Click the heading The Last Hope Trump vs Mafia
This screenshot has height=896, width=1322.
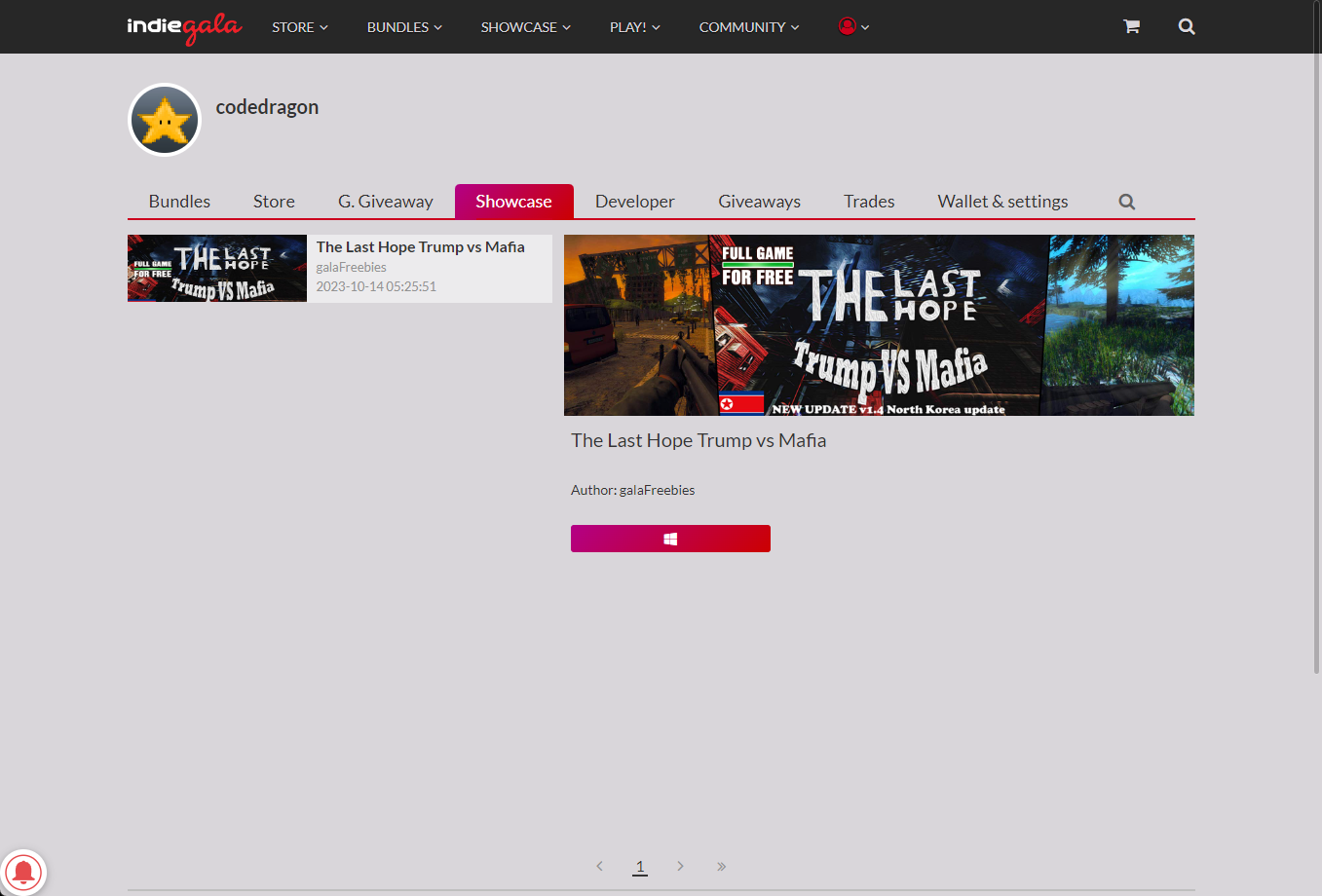click(x=699, y=440)
